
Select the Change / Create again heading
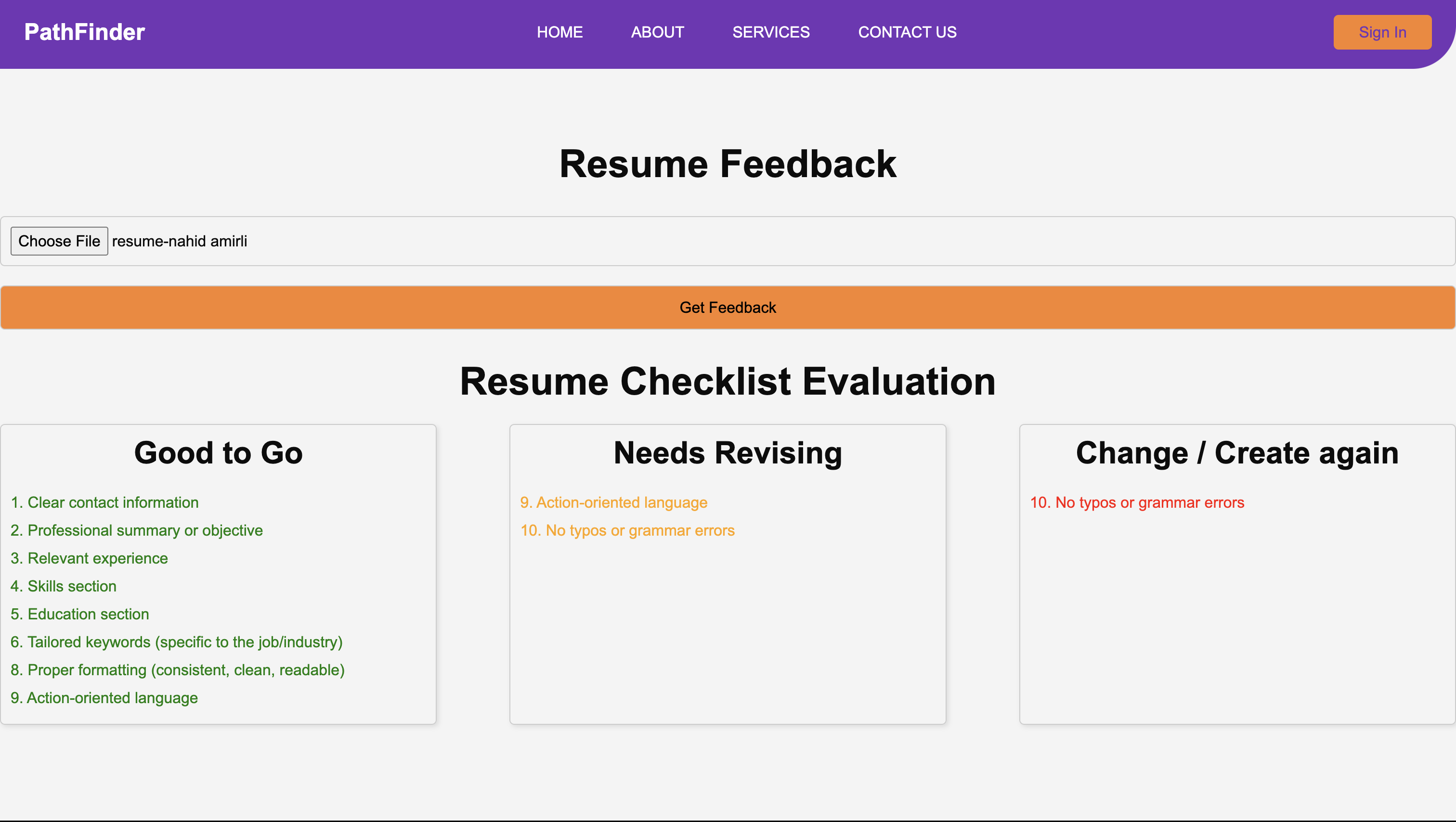[1237, 453]
